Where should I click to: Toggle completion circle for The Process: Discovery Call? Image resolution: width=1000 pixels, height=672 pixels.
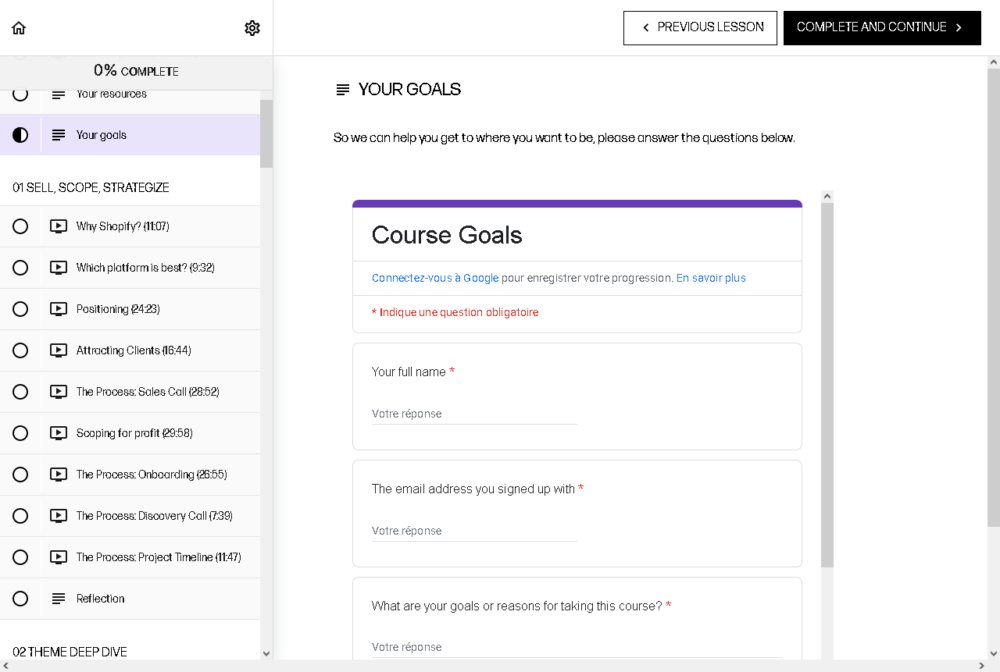tap(20, 516)
